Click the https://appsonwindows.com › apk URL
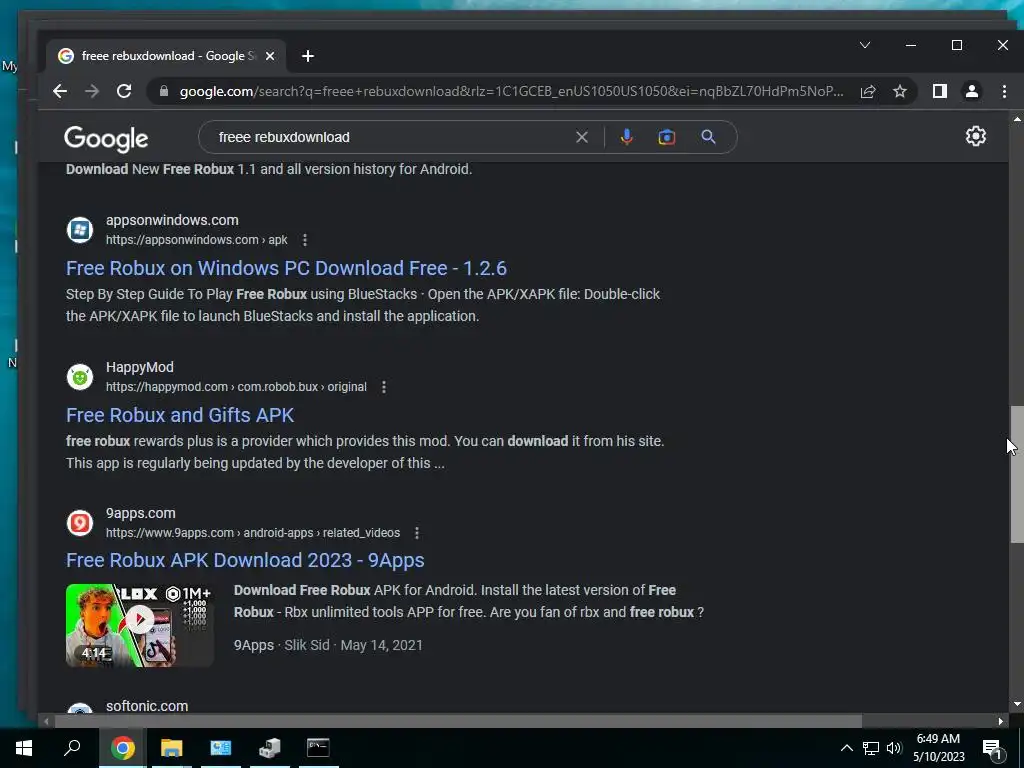This screenshot has height=768, width=1024. pos(197,240)
